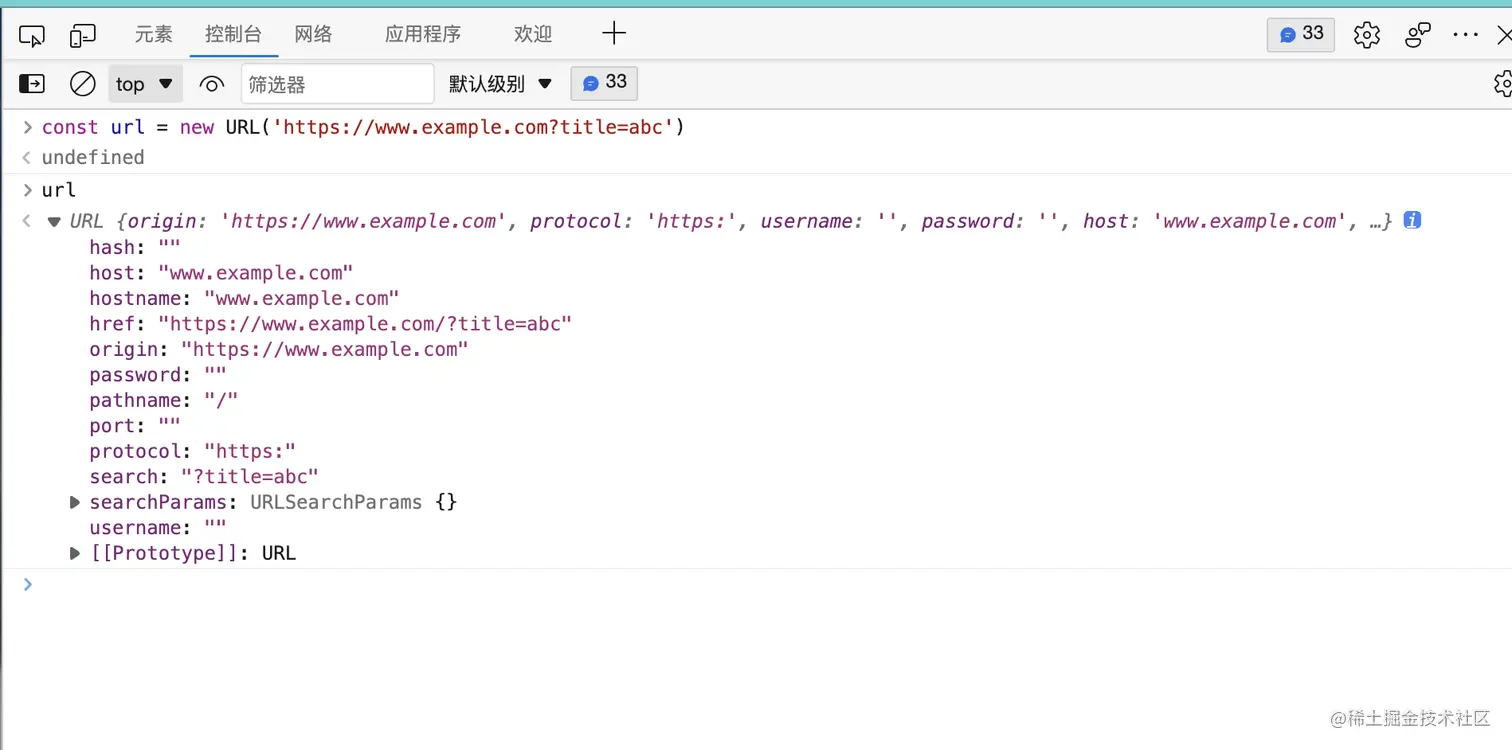Clear the console with the ban icon

[x=82, y=84]
